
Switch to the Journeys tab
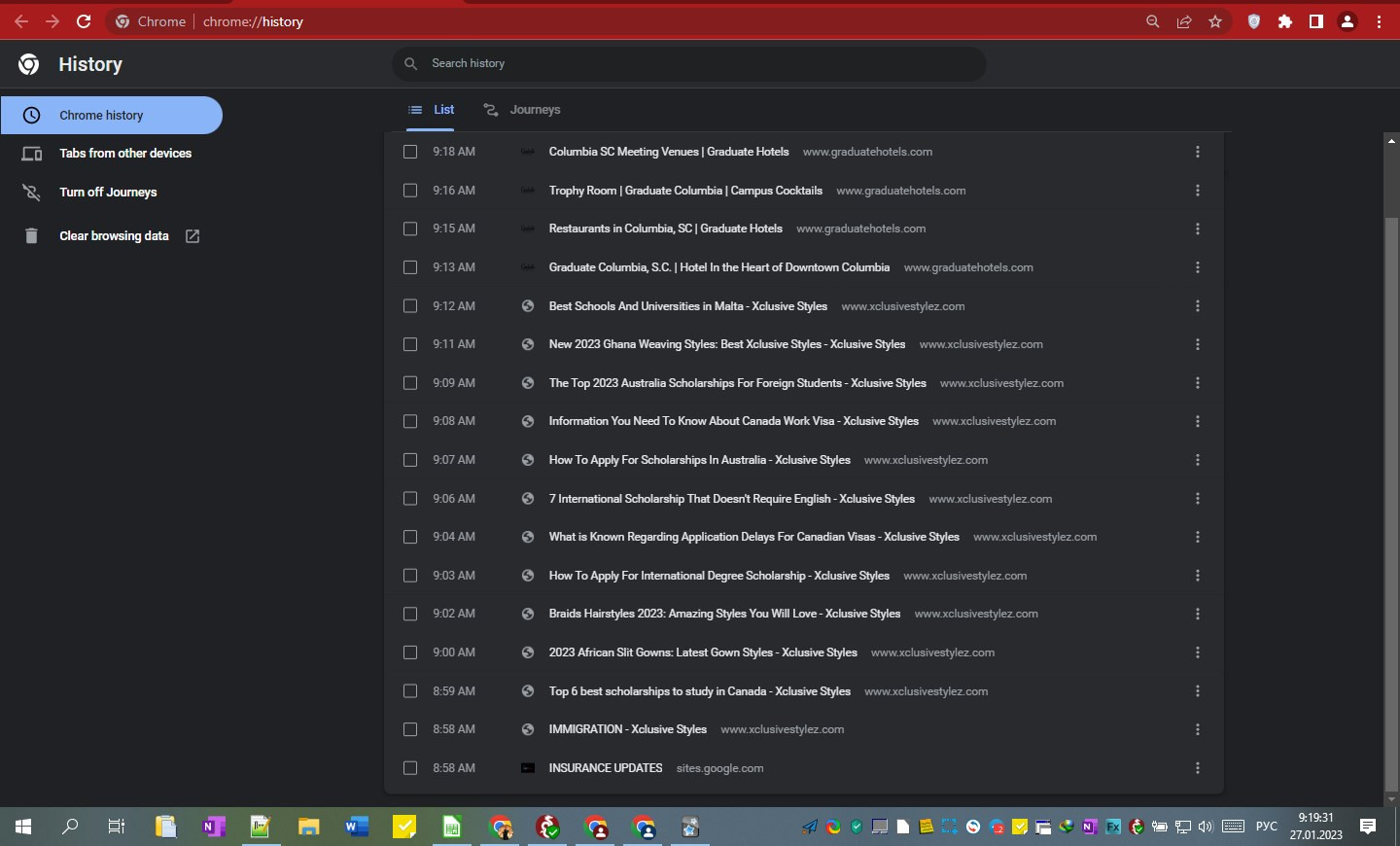(x=522, y=110)
